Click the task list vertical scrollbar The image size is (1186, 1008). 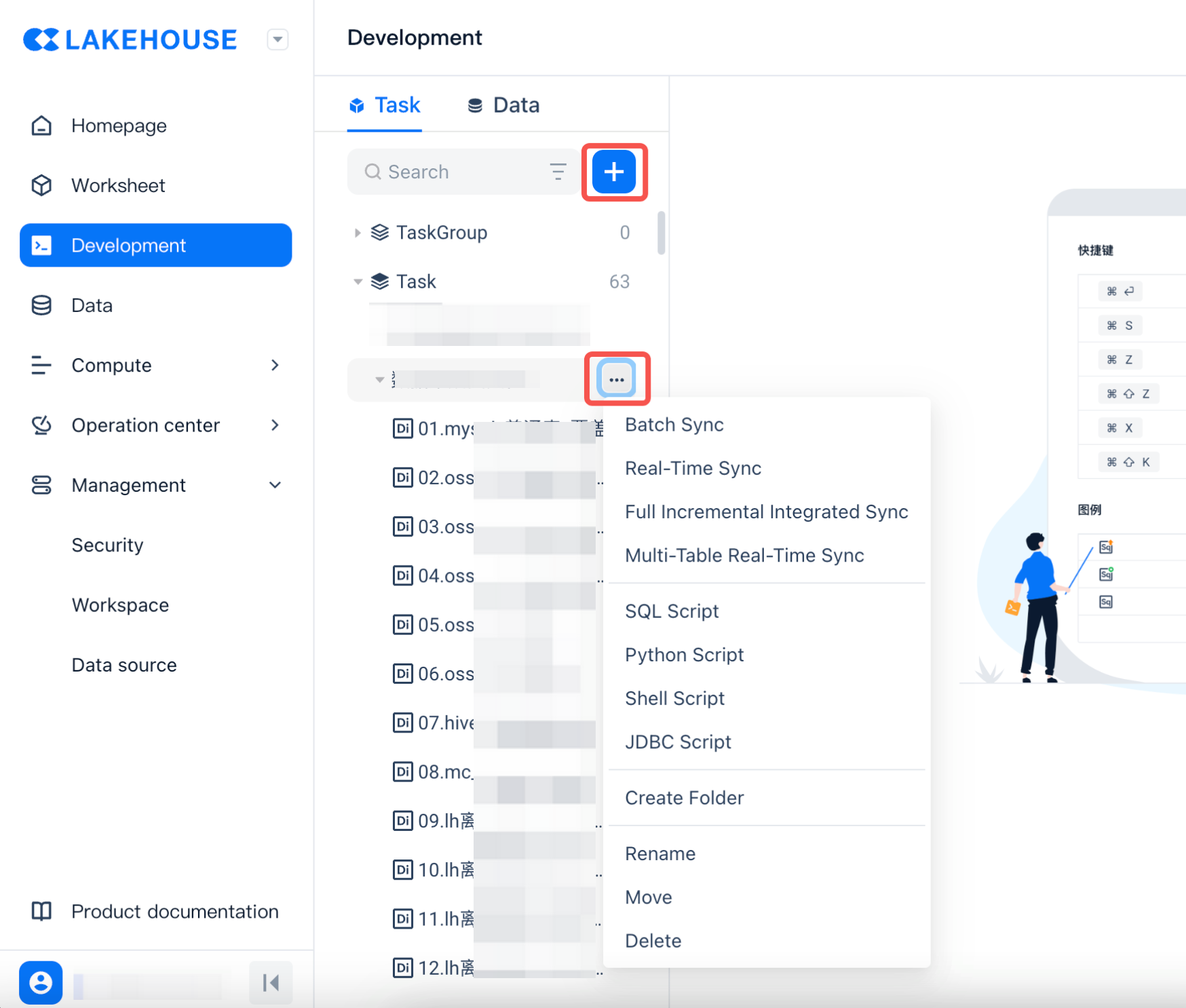[x=661, y=233]
